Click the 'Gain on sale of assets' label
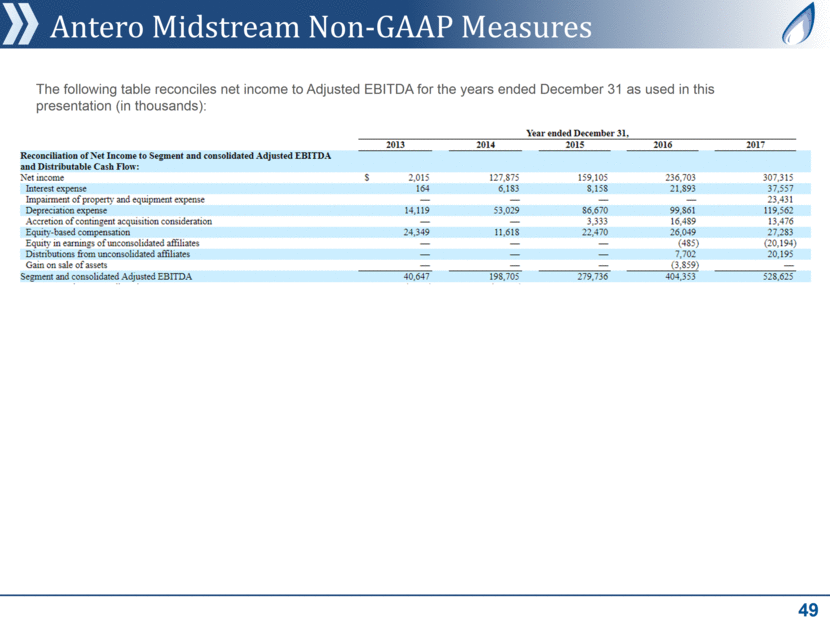The image size is (830, 623). pyautogui.click(x=66, y=265)
